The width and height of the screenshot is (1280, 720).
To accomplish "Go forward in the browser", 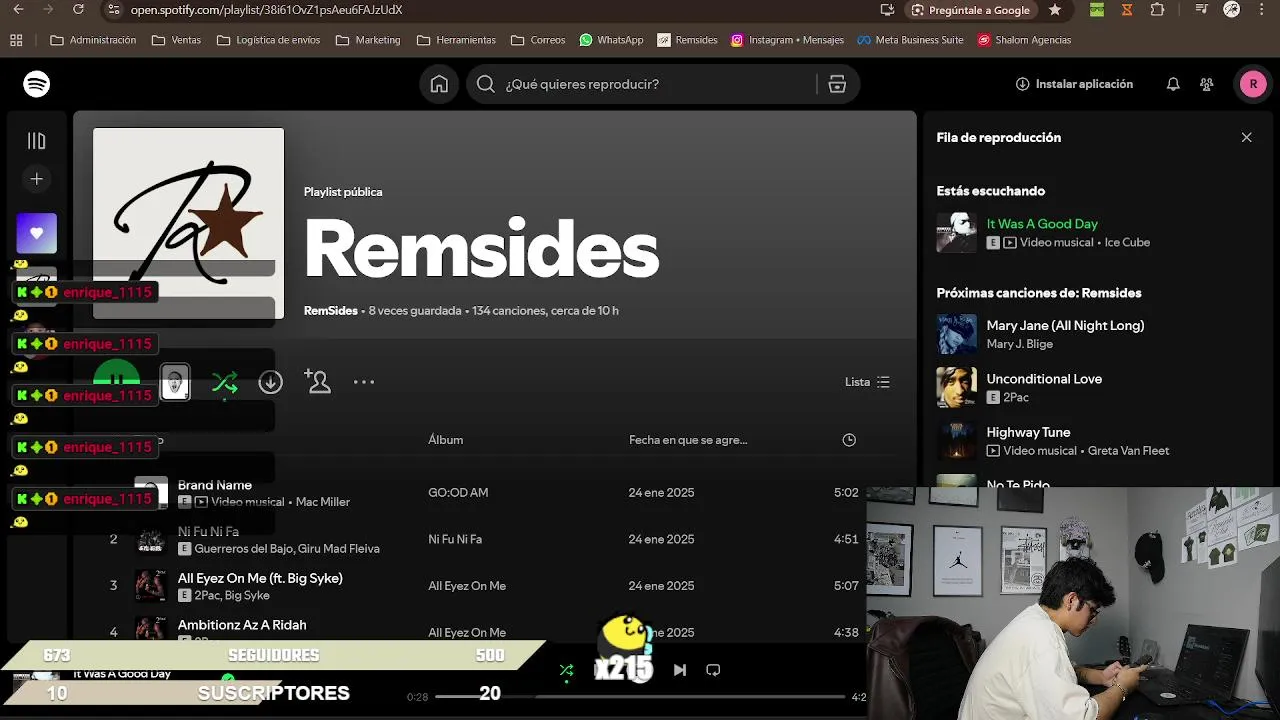I will [48, 10].
